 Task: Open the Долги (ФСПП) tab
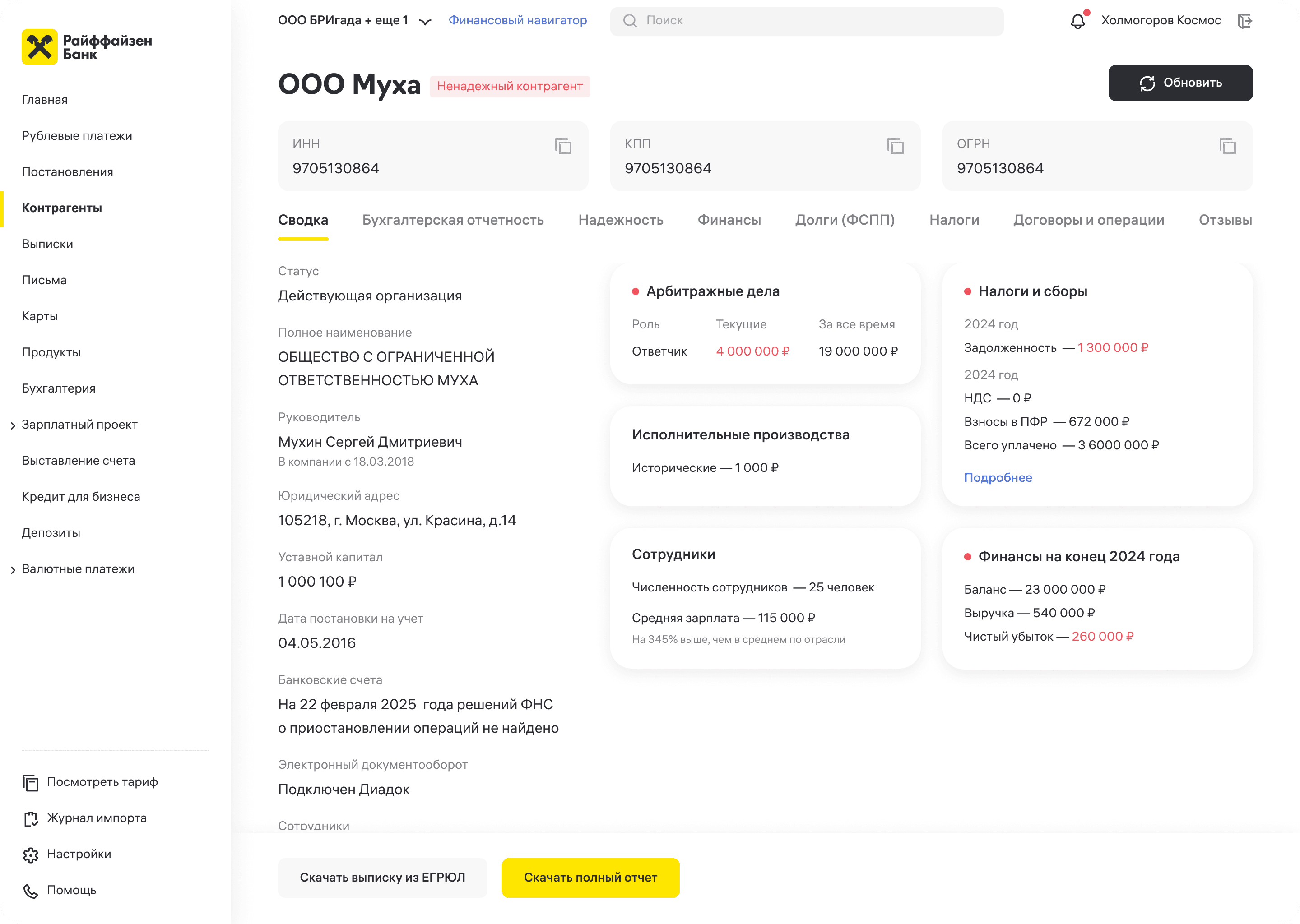[845, 220]
